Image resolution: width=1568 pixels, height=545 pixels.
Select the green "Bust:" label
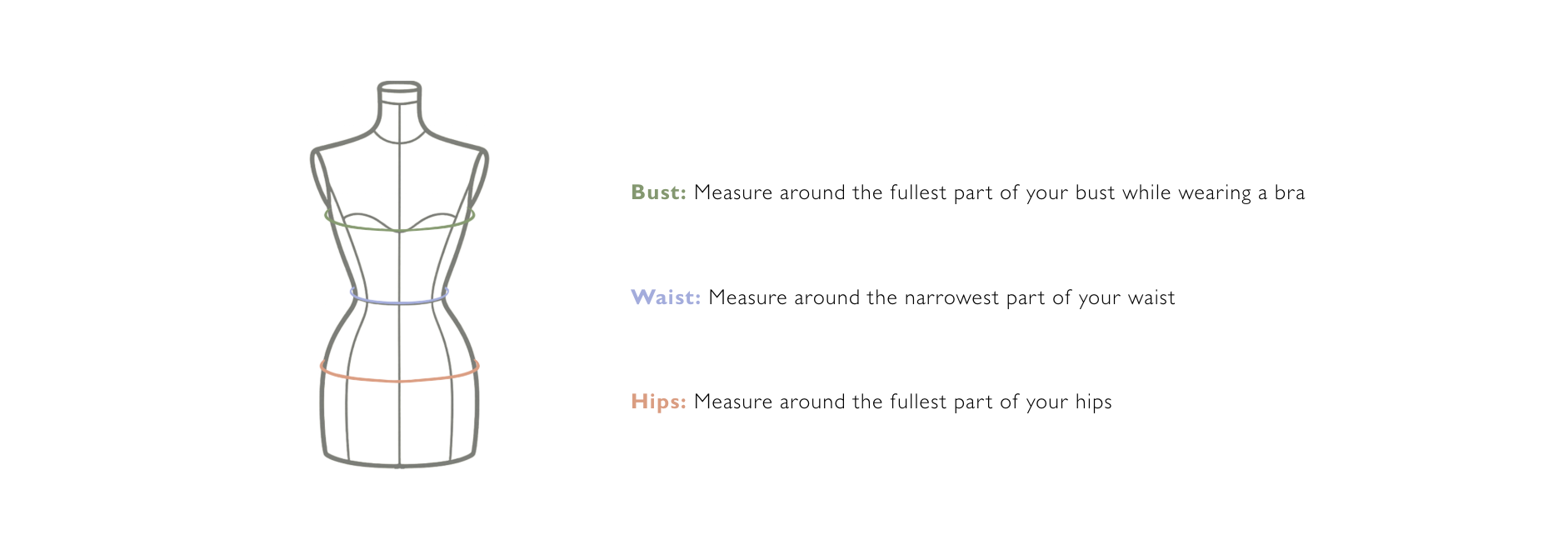click(658, 192)
